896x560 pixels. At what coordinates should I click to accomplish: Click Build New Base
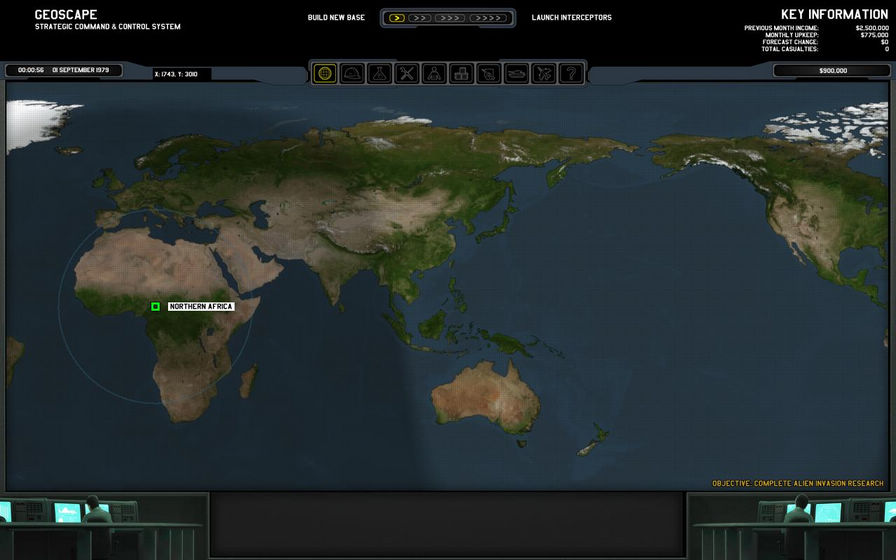(336, 17)
